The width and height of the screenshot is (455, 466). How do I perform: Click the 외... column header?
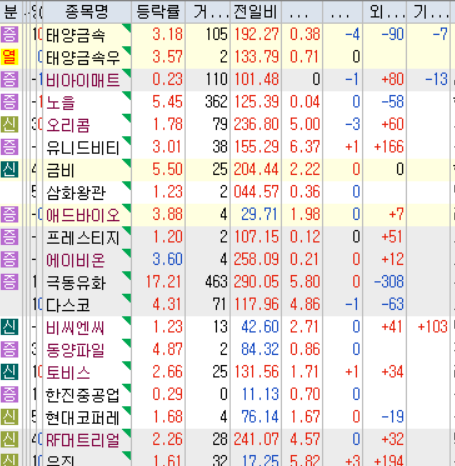384,12
